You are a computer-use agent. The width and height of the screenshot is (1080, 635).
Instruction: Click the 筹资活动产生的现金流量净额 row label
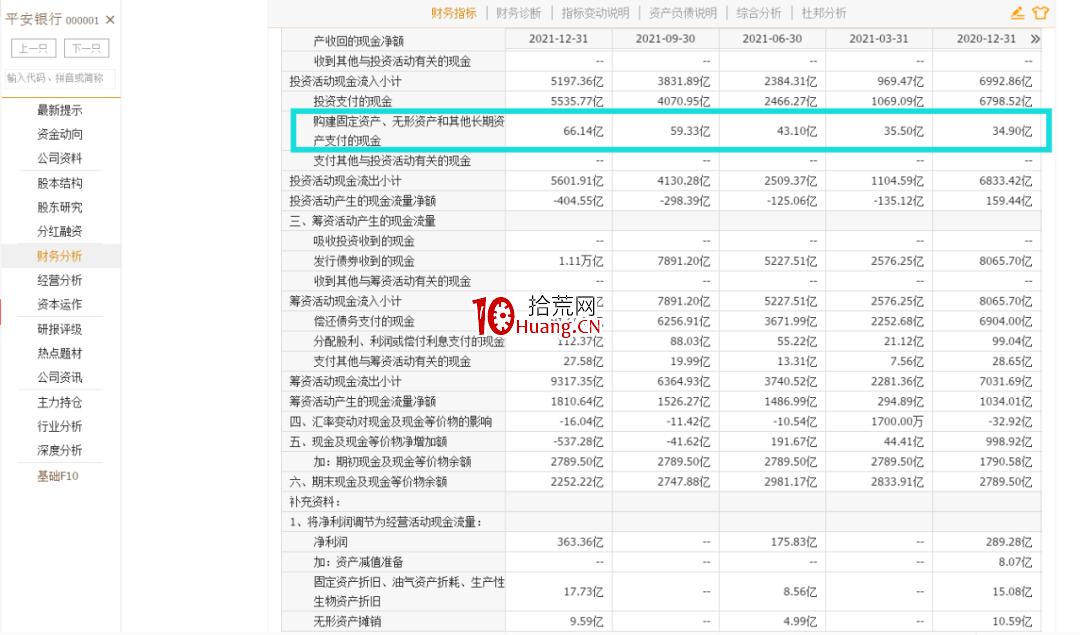[362, 402]
